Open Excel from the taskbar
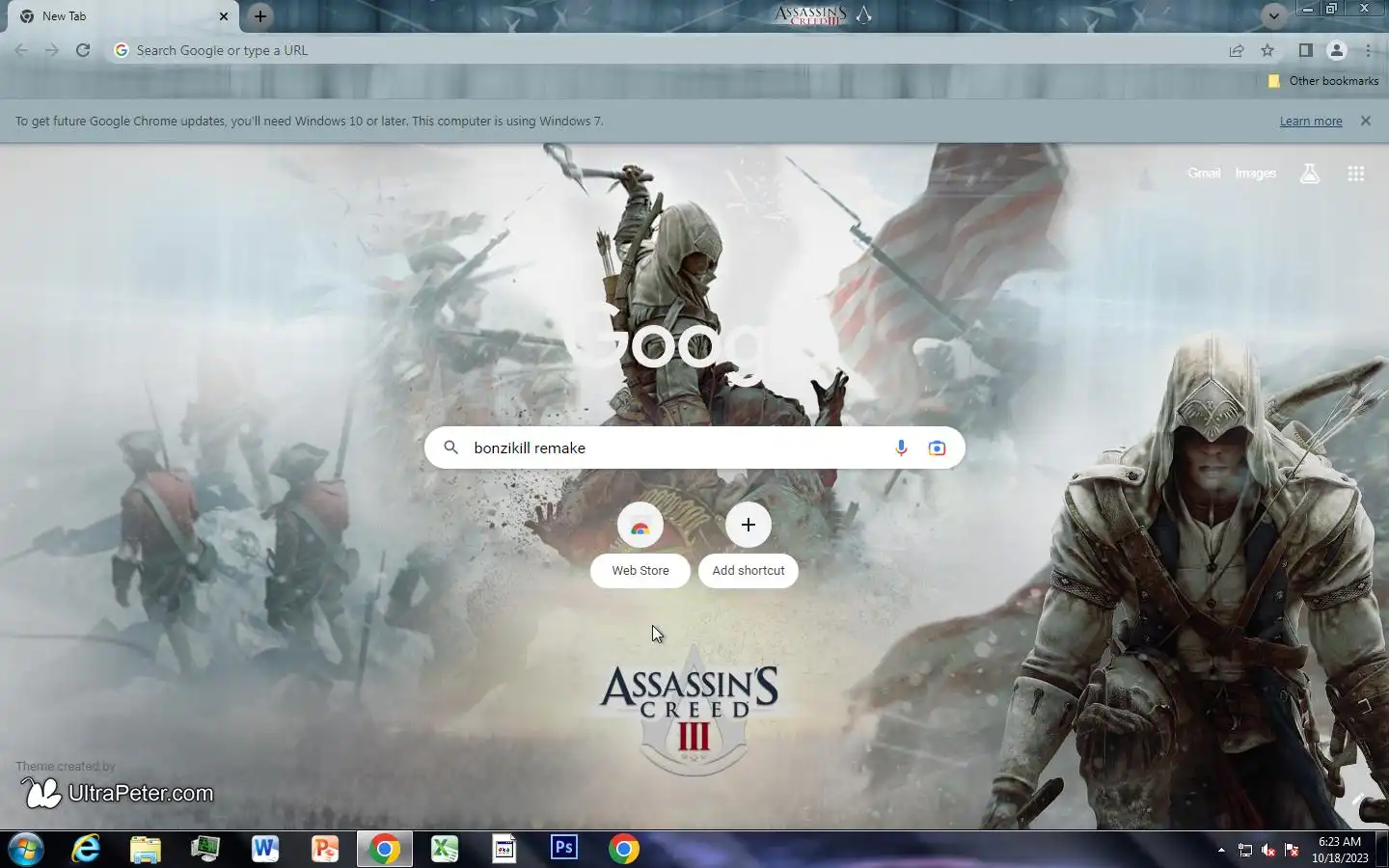 [444, 849]
